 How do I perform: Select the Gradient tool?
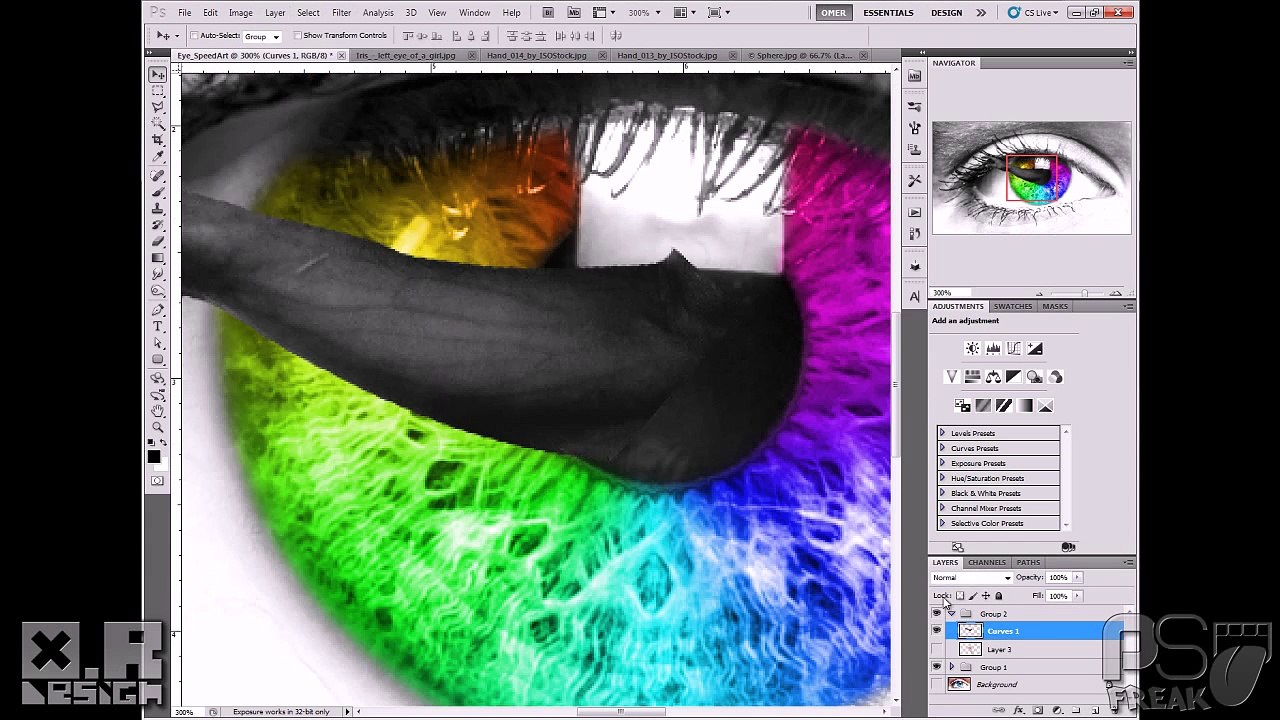point(158,258)
